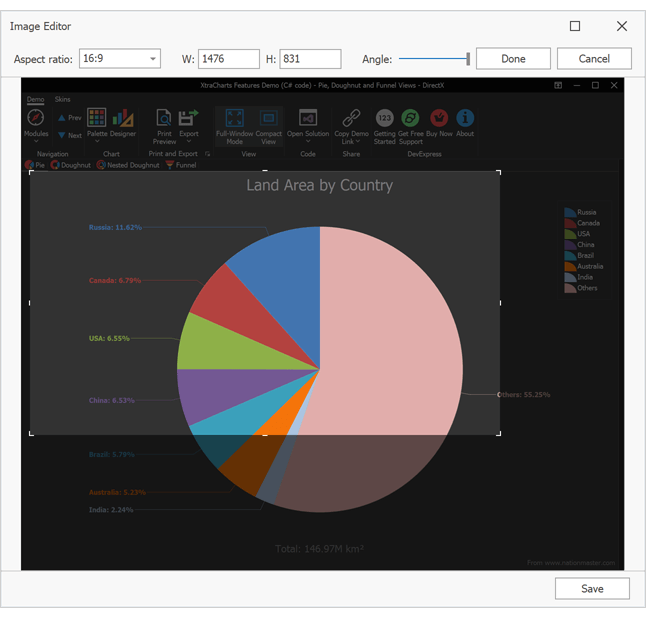
Task: Maximize the Image Editor window
Action: pyautogui.click(x=575, y=26)
